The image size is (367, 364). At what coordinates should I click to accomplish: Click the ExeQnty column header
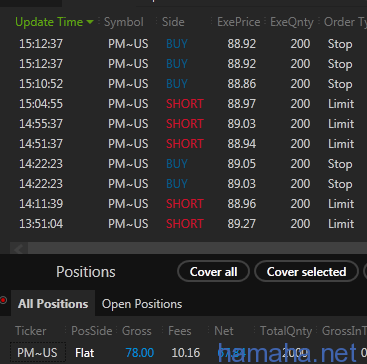pos(292,22)
